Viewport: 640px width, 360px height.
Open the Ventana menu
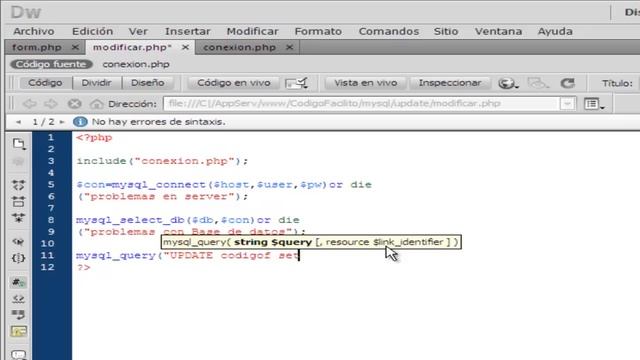[x=498, y=31]
